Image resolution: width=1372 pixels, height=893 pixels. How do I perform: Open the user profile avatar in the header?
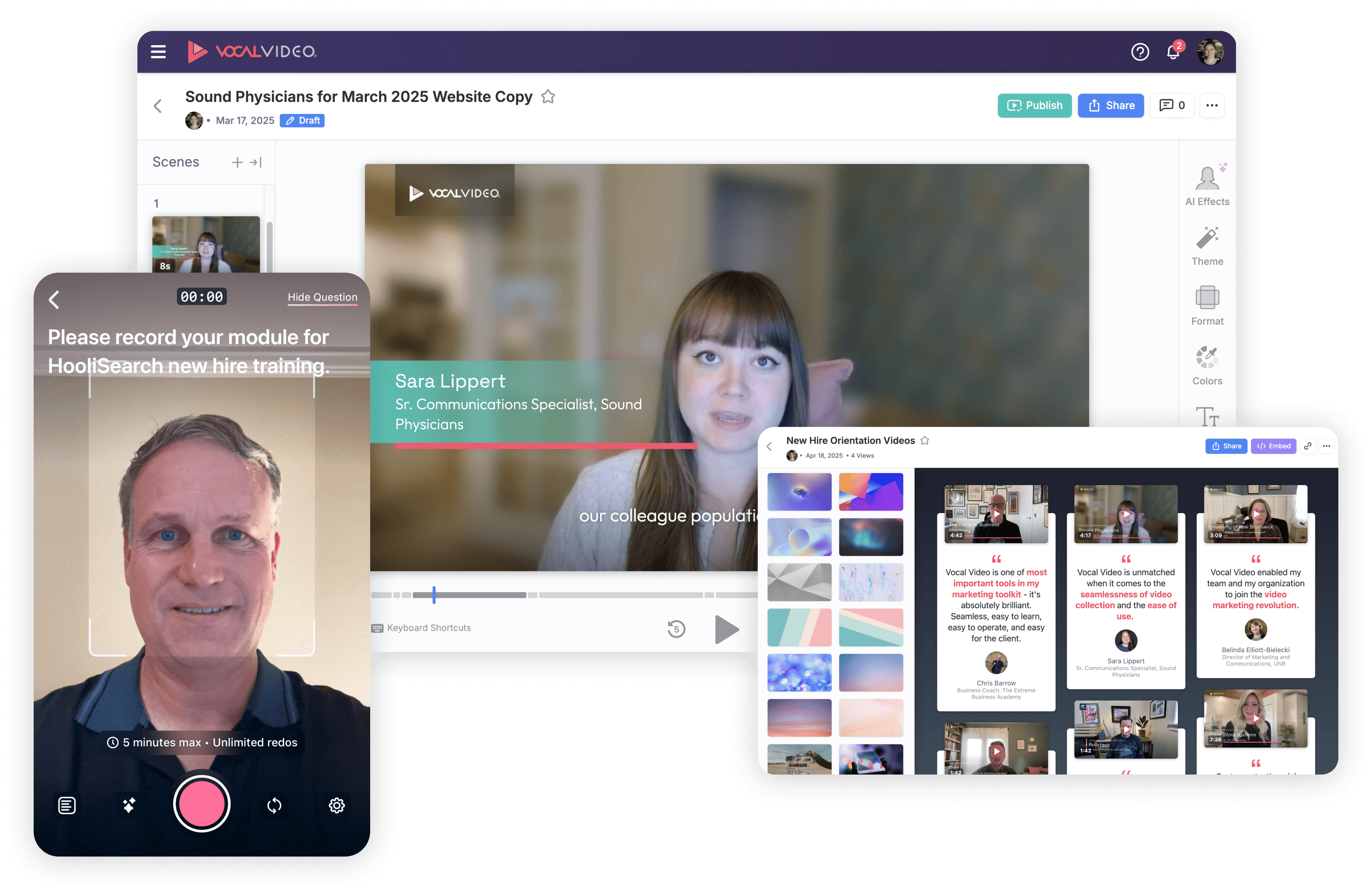point(1211,52)
